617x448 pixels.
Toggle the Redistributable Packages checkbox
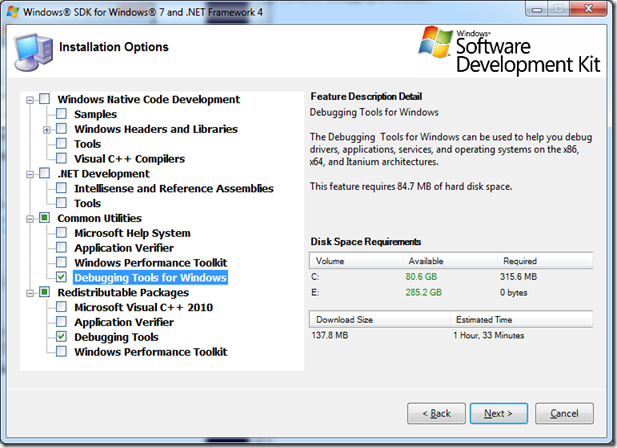(44, 292)
